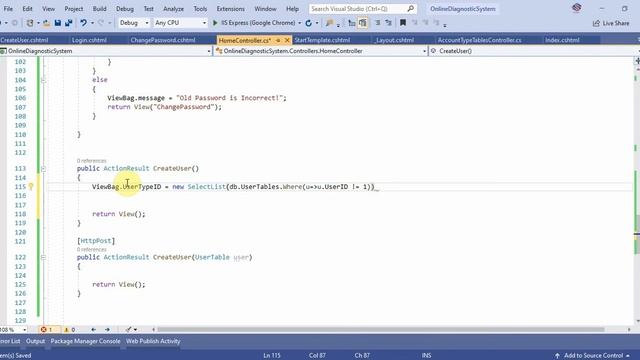This screenshot has height=360, width=640.
Task: Click the step-into style toolbar icon
Action: click(x=351, y=23)
